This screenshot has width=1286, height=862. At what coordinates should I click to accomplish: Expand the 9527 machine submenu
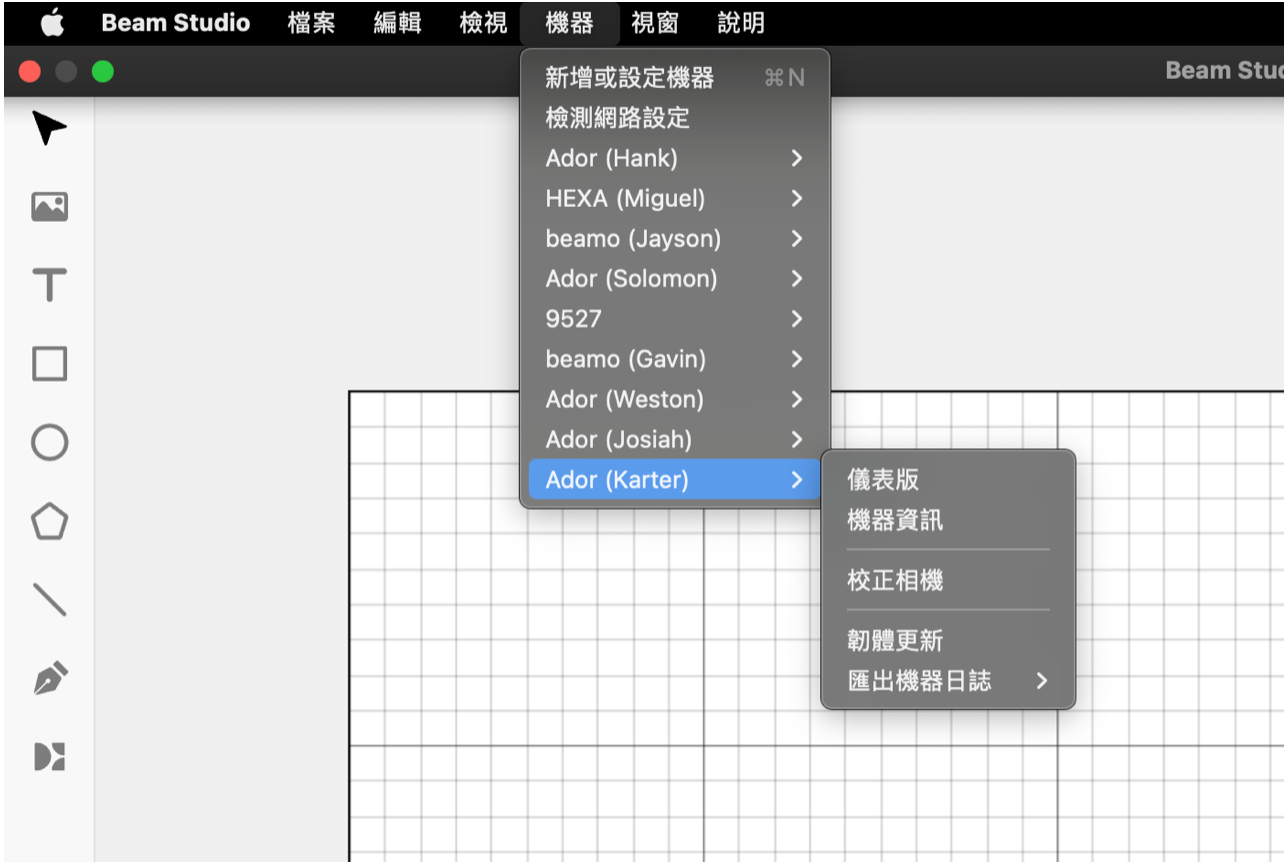coord(675,319)
